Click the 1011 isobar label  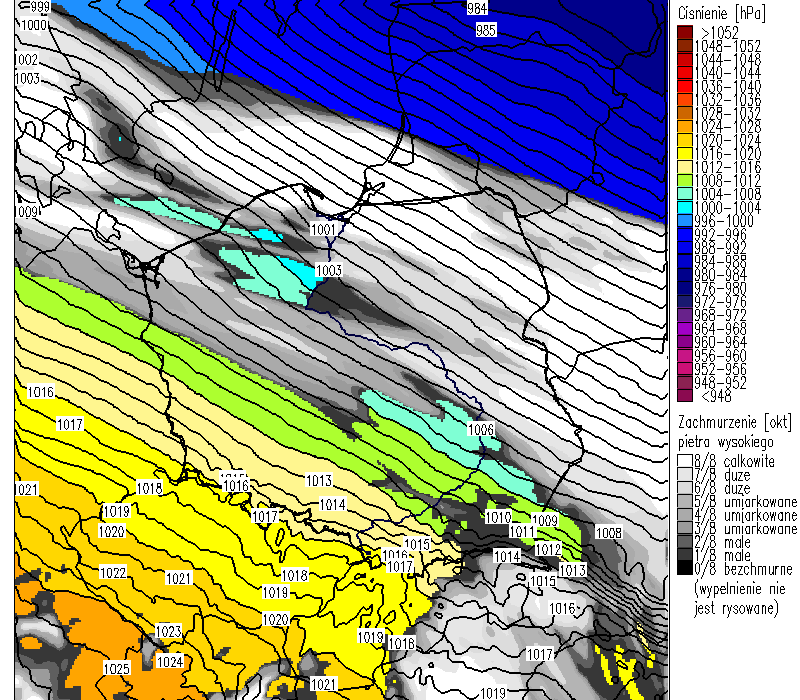point(522,531)
